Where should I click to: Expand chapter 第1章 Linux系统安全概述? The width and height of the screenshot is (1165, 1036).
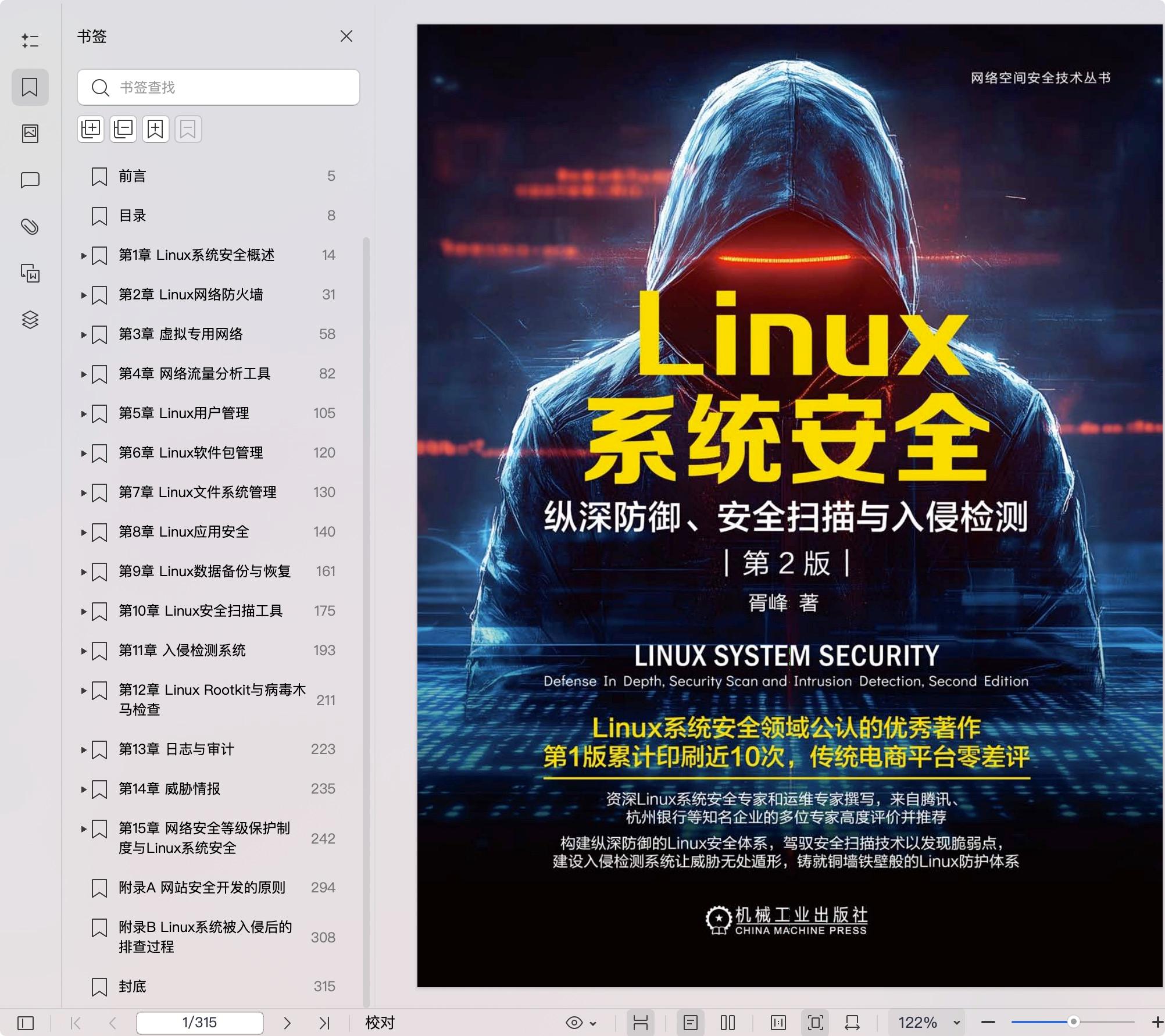point(84,255)
